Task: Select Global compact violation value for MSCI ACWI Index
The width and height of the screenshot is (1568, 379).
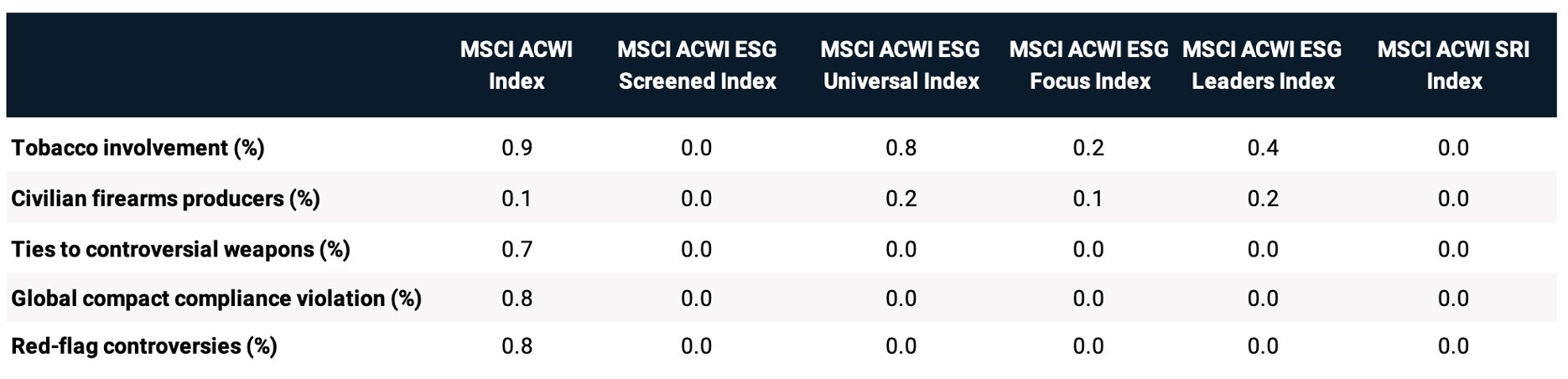Action: tap(517, 299)
